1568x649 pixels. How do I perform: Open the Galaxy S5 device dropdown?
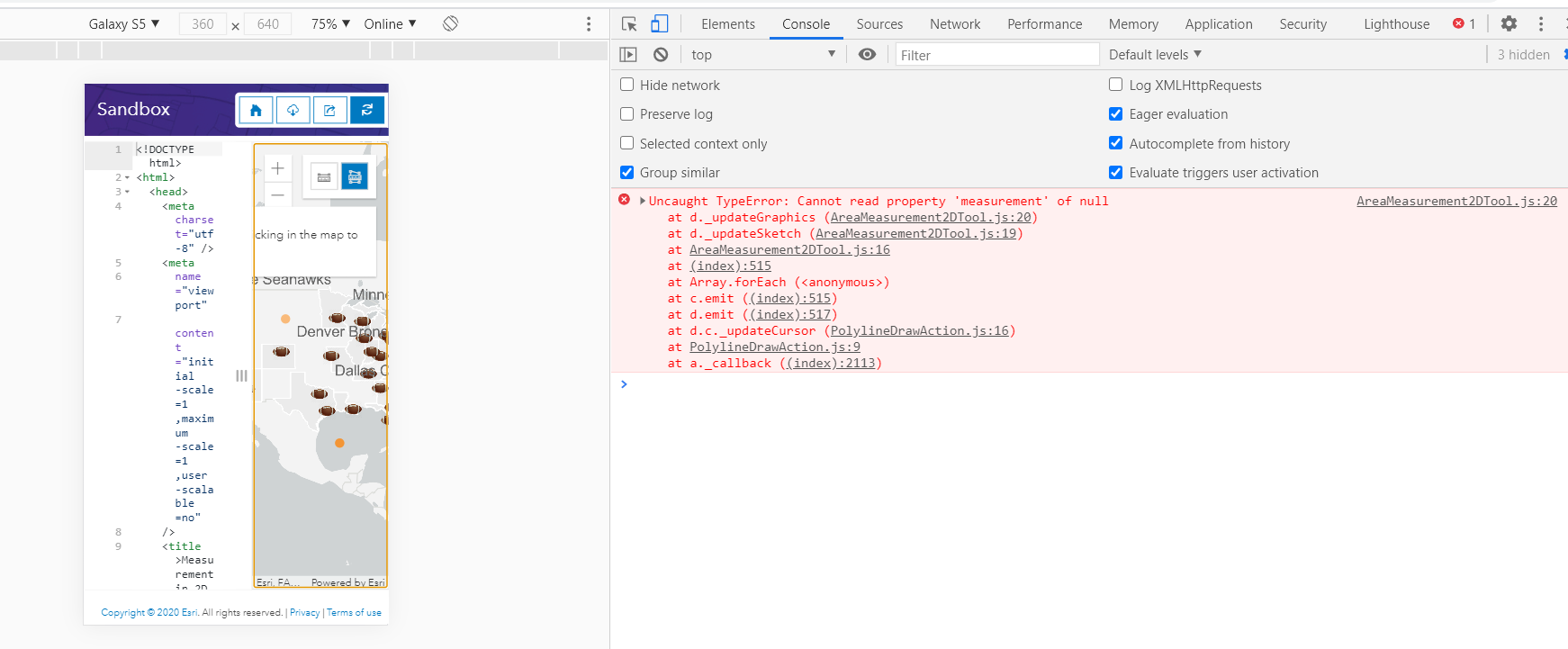pyautogui.click(x=124, y=24)
